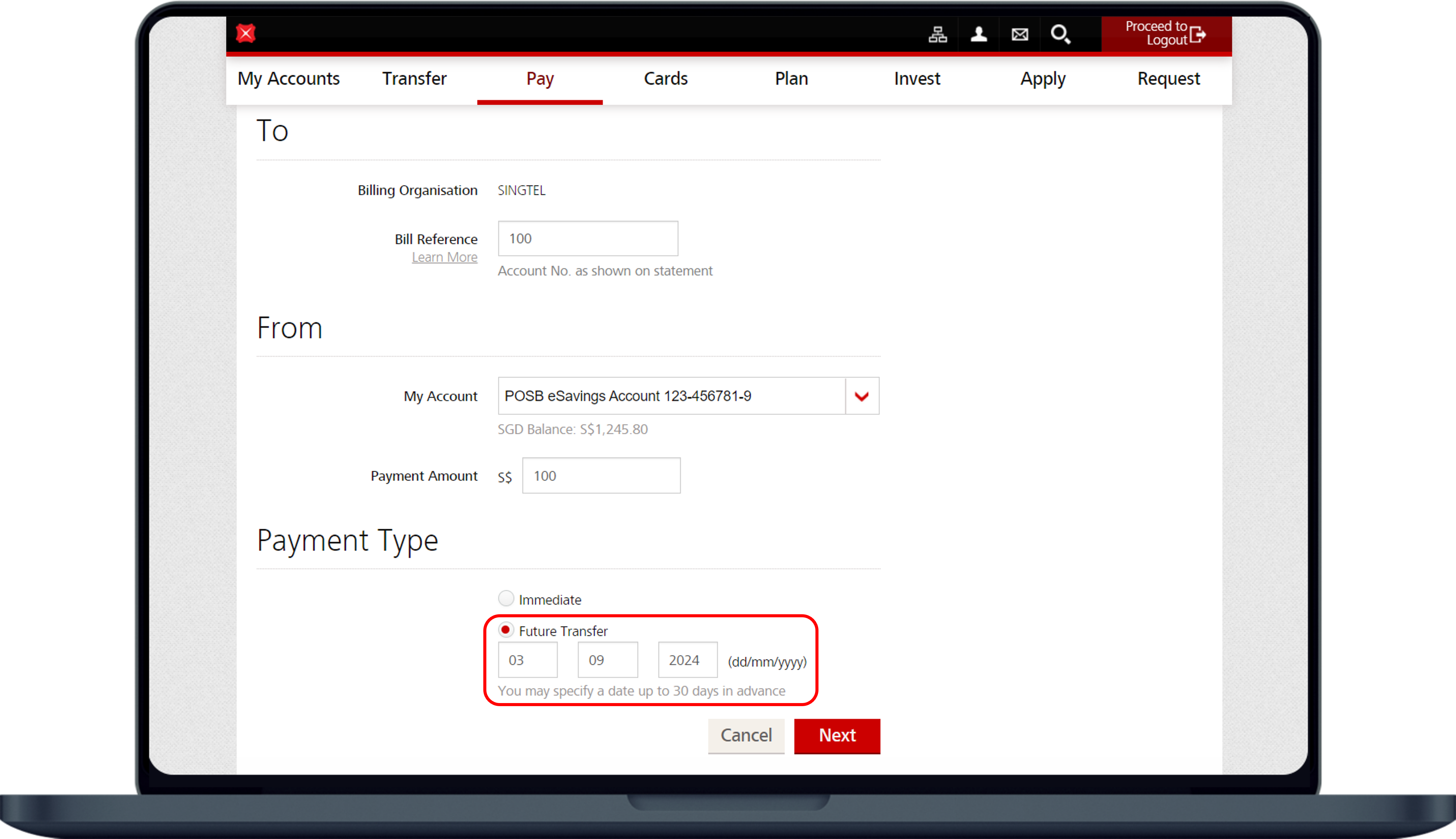1456x839 pixels.
Task: Click the Learn More link
Action: (444, 258)
